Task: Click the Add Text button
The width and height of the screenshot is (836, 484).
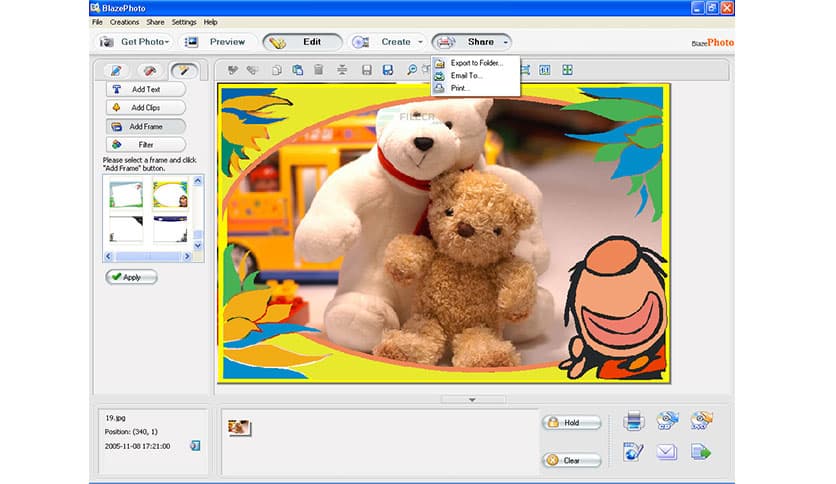Action: [146, 89]
